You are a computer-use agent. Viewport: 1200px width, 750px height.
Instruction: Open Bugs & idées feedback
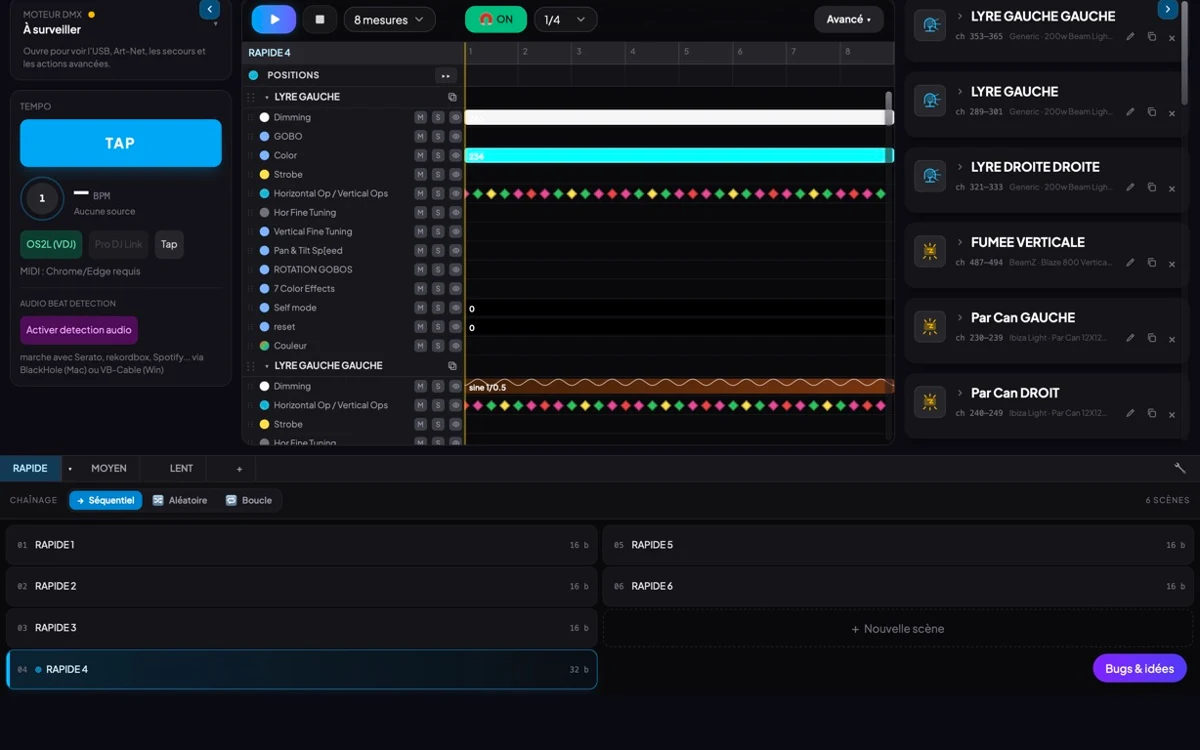(x=1140, y=668)
